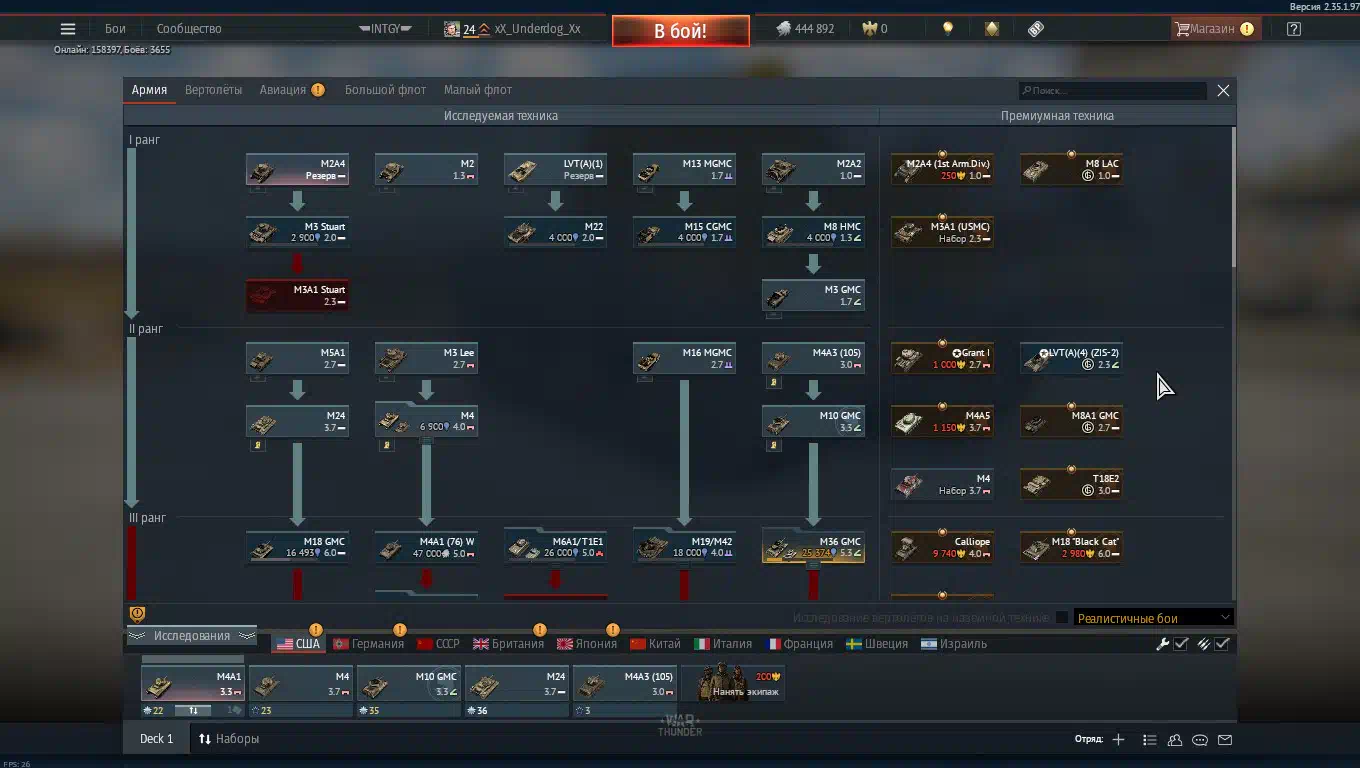The height and width of the screenshot is (768, 1360).
Task: Click the Sweden flag icon
Action: [x=854, y=644]
